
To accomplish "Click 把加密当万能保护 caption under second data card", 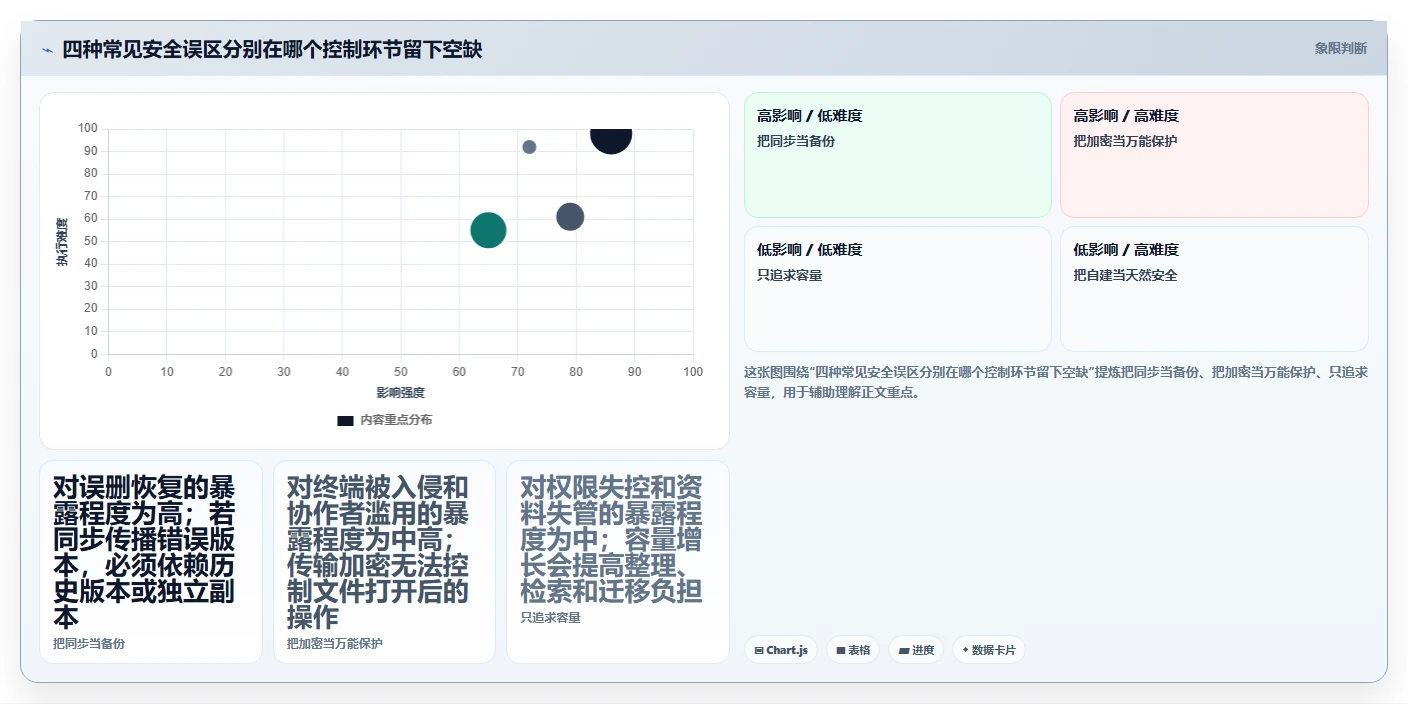I will 335,644.
